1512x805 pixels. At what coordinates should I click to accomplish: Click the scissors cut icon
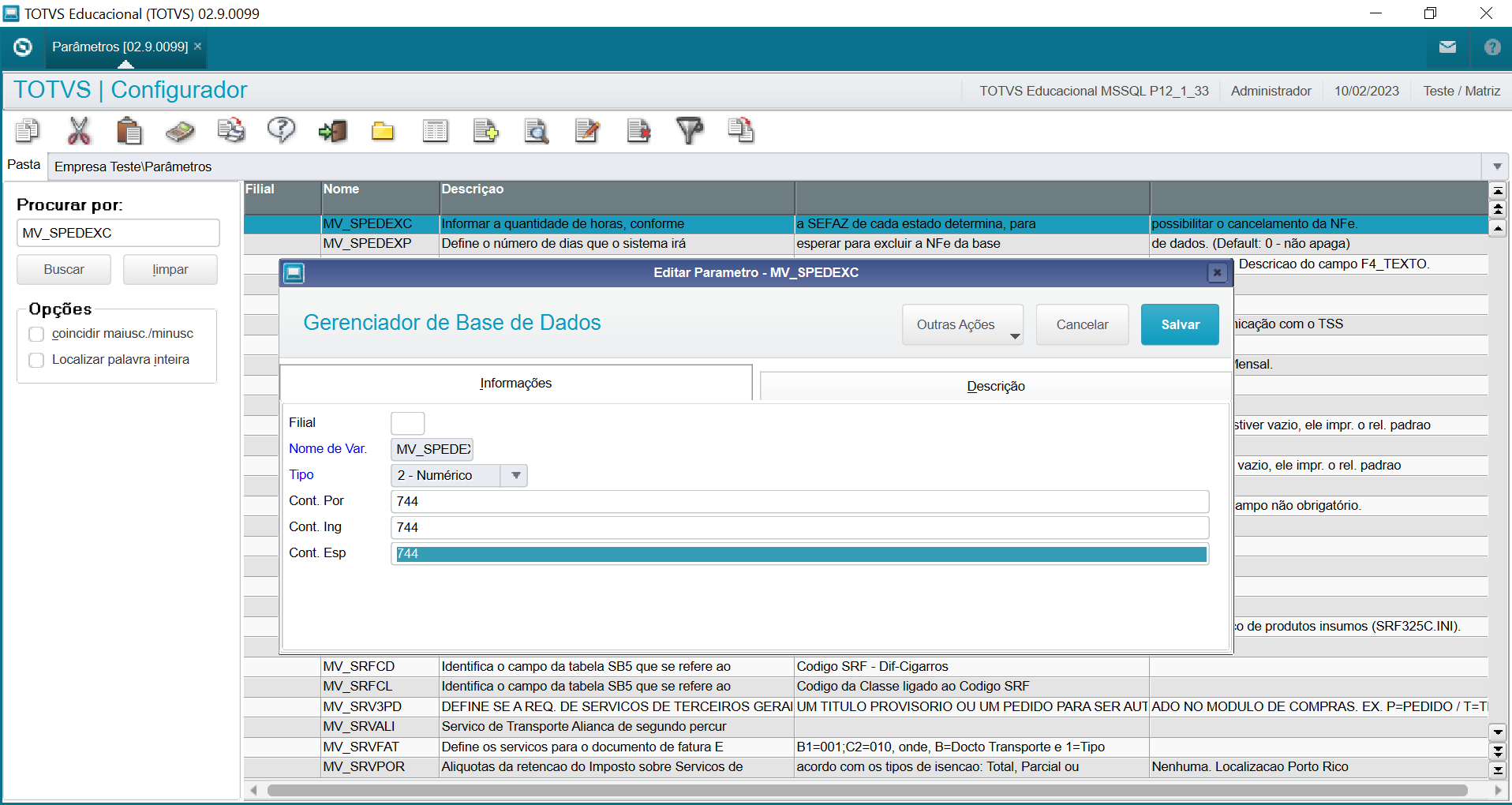(79, 130)
